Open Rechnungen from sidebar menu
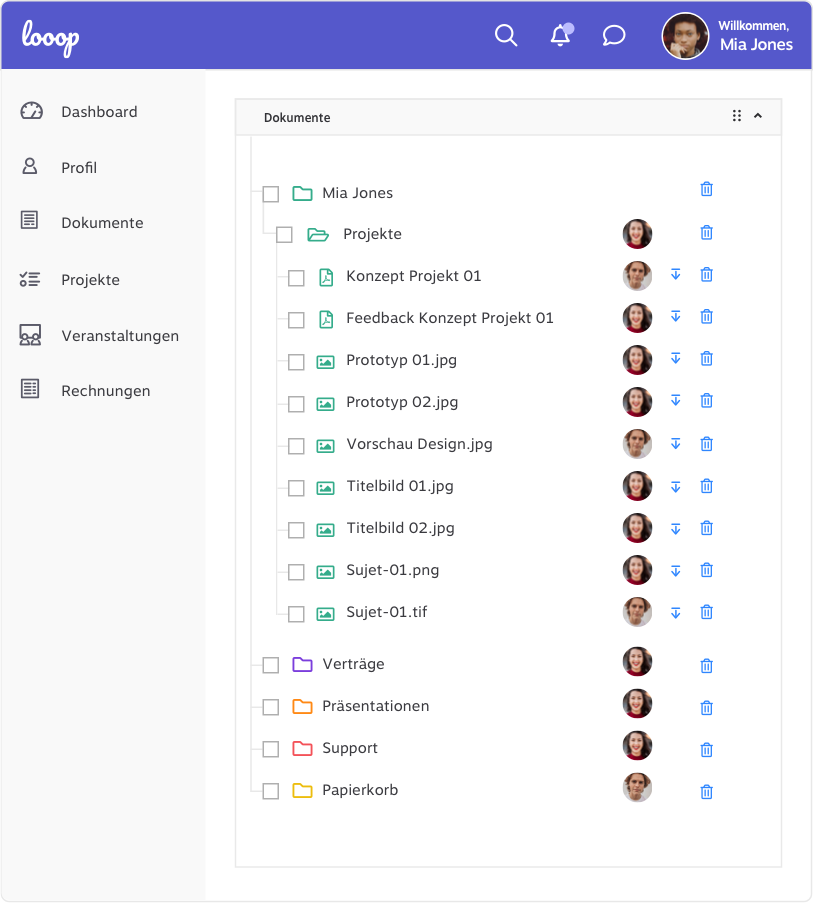Viewport: 813px width, 903px height. click(105, 391)
